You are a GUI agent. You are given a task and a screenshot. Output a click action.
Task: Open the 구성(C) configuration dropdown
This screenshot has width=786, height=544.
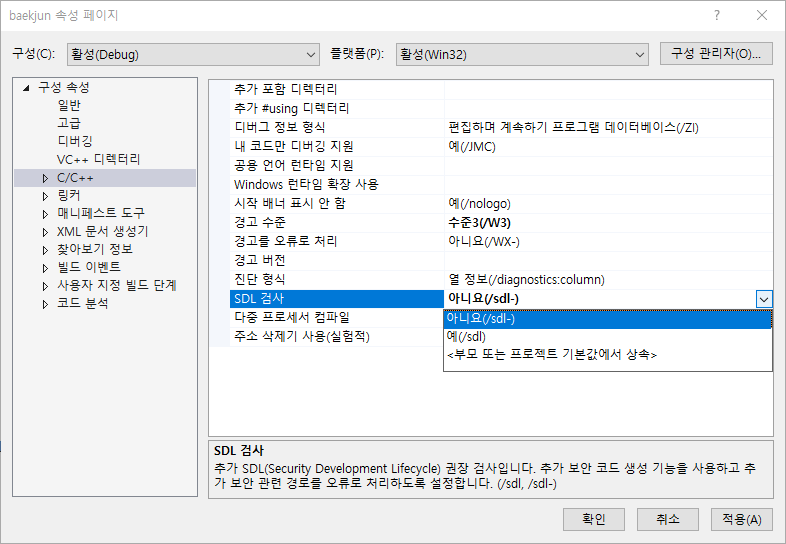click(193, 54)
